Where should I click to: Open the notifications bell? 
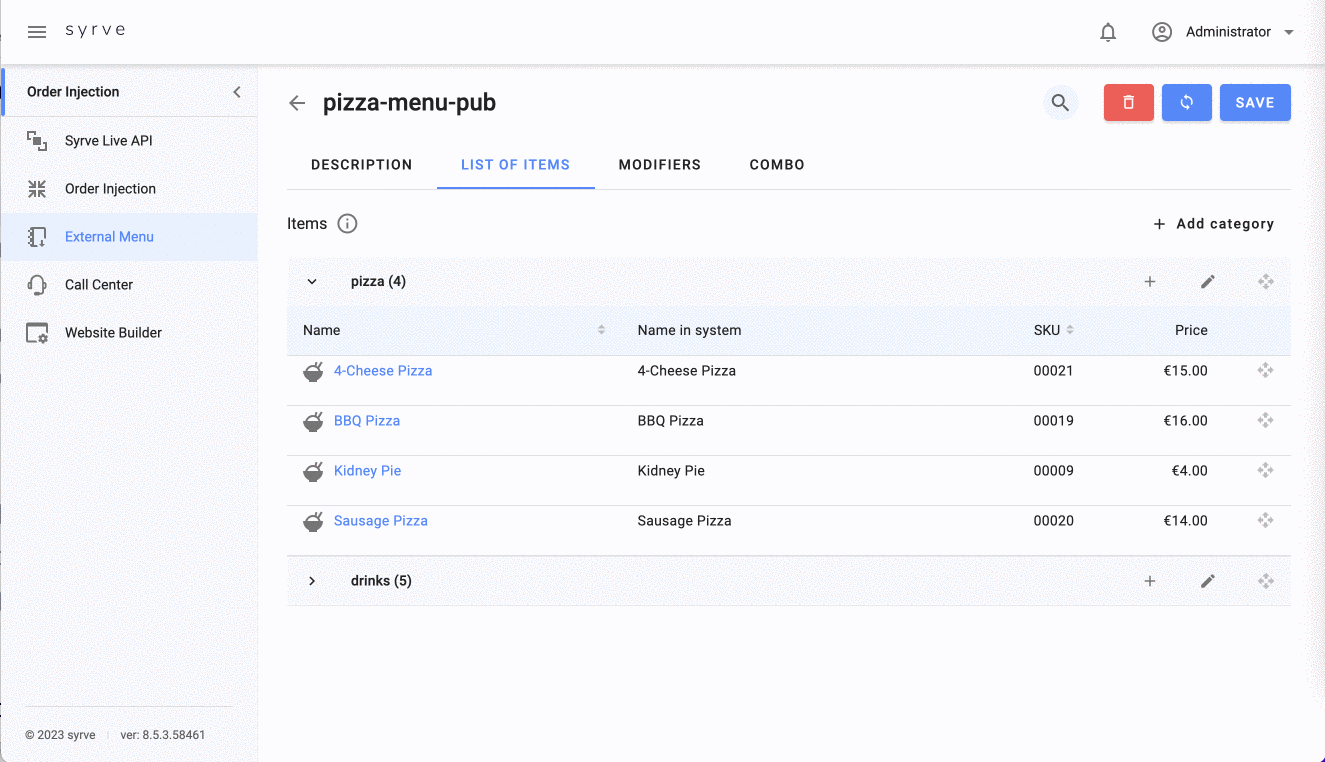1107,32
